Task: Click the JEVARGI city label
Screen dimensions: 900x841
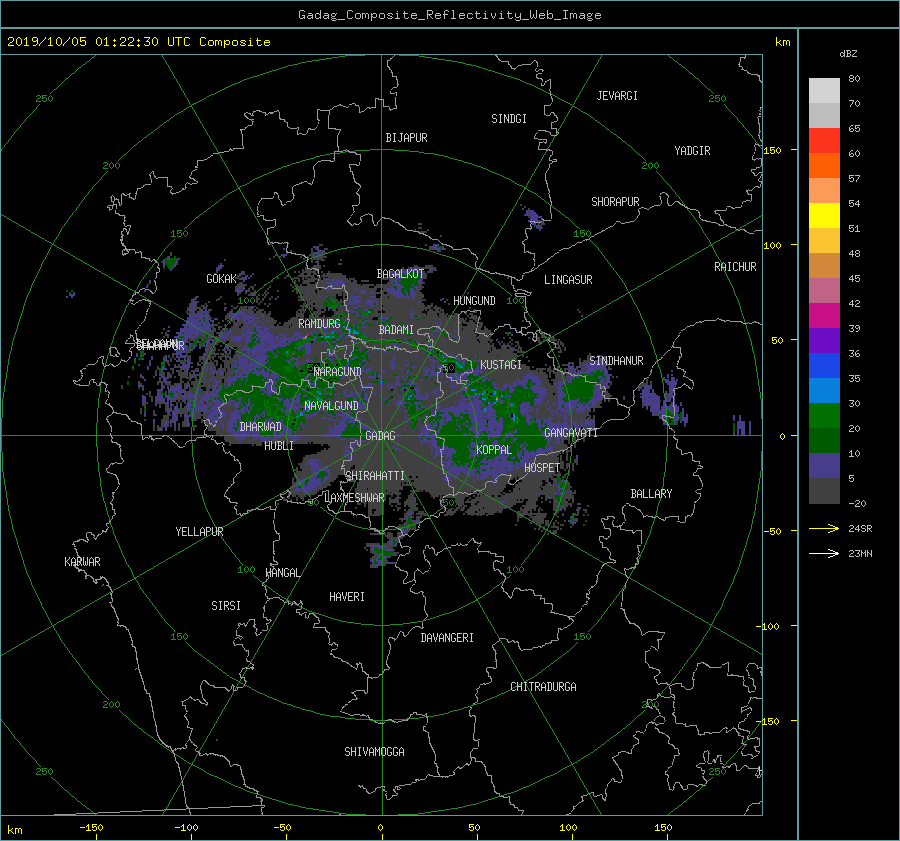Action: click(617, 96)
